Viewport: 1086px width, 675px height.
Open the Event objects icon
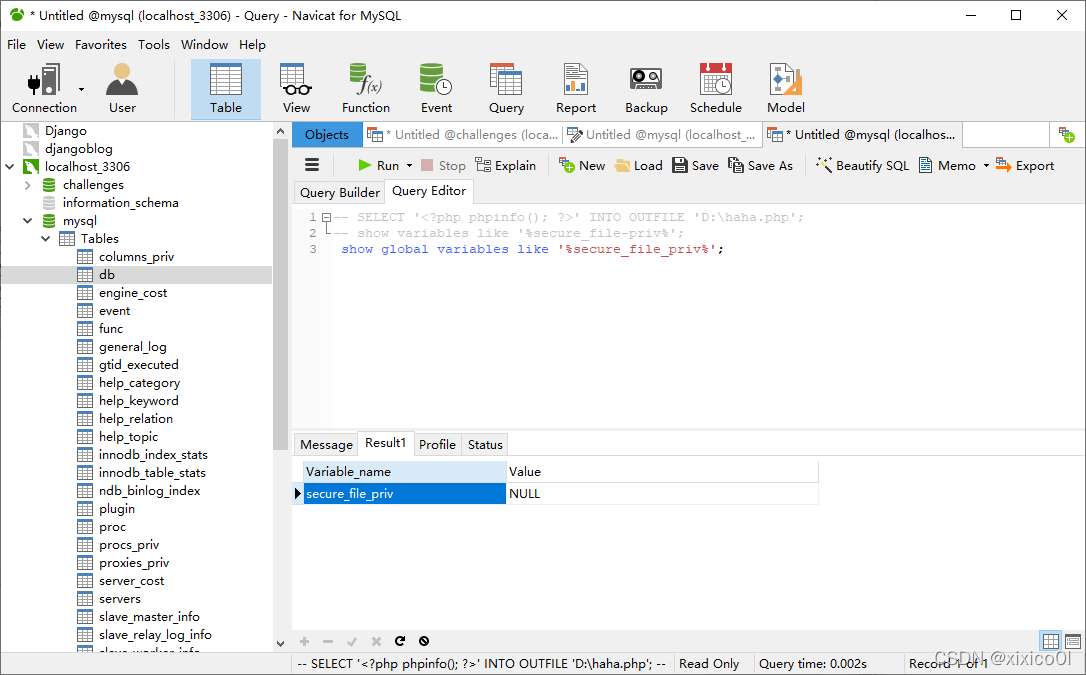[x=436, y=89]
